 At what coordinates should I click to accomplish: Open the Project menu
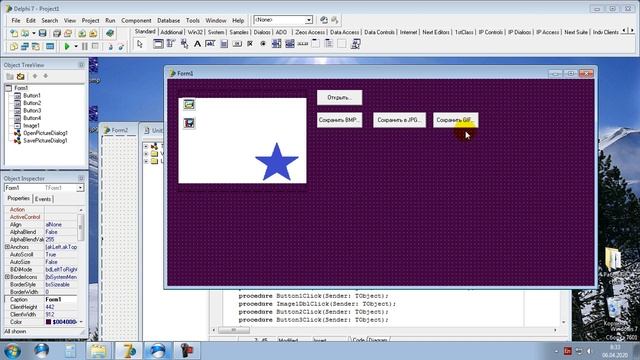[x=90, y=20]
